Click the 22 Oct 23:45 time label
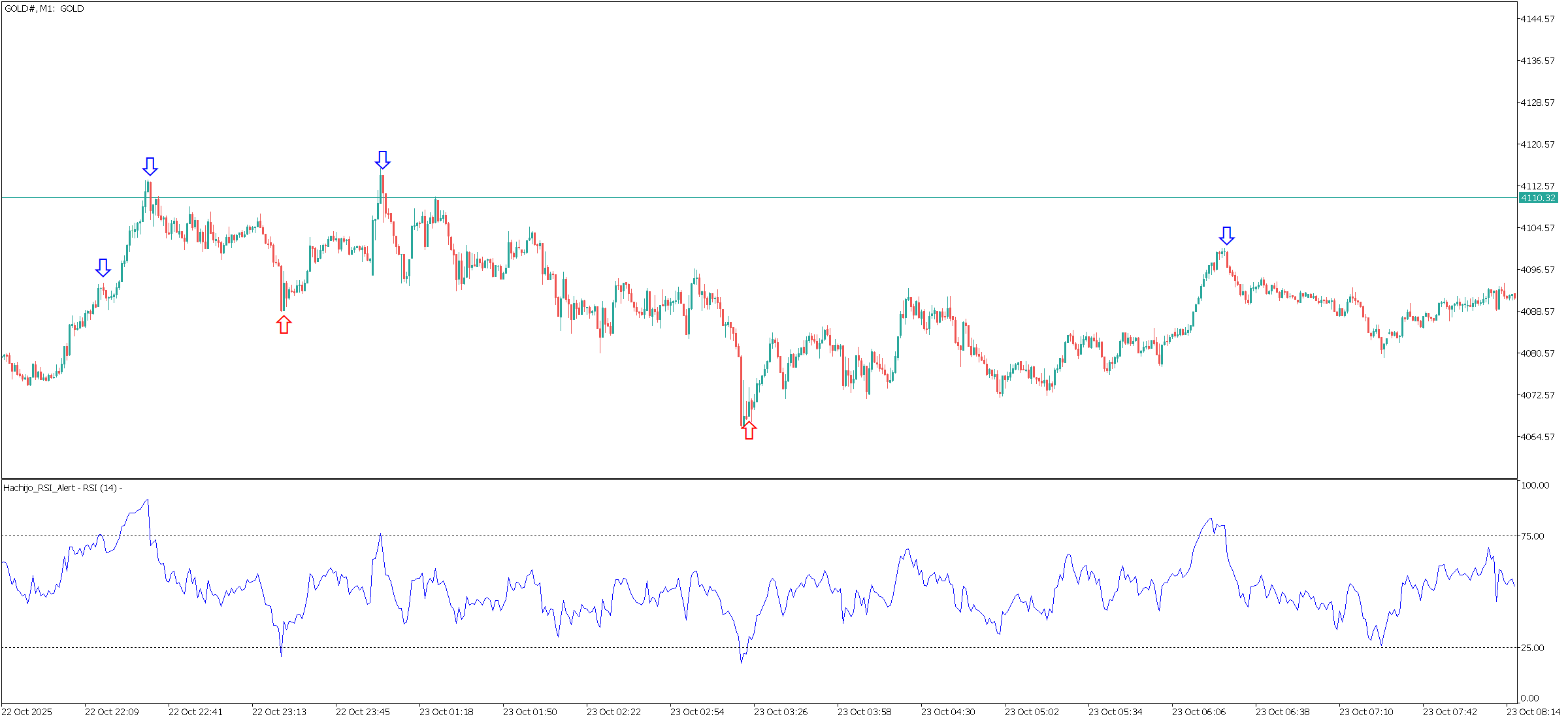Viewport: 1568px width, 721px height. [x=363, y=712]
